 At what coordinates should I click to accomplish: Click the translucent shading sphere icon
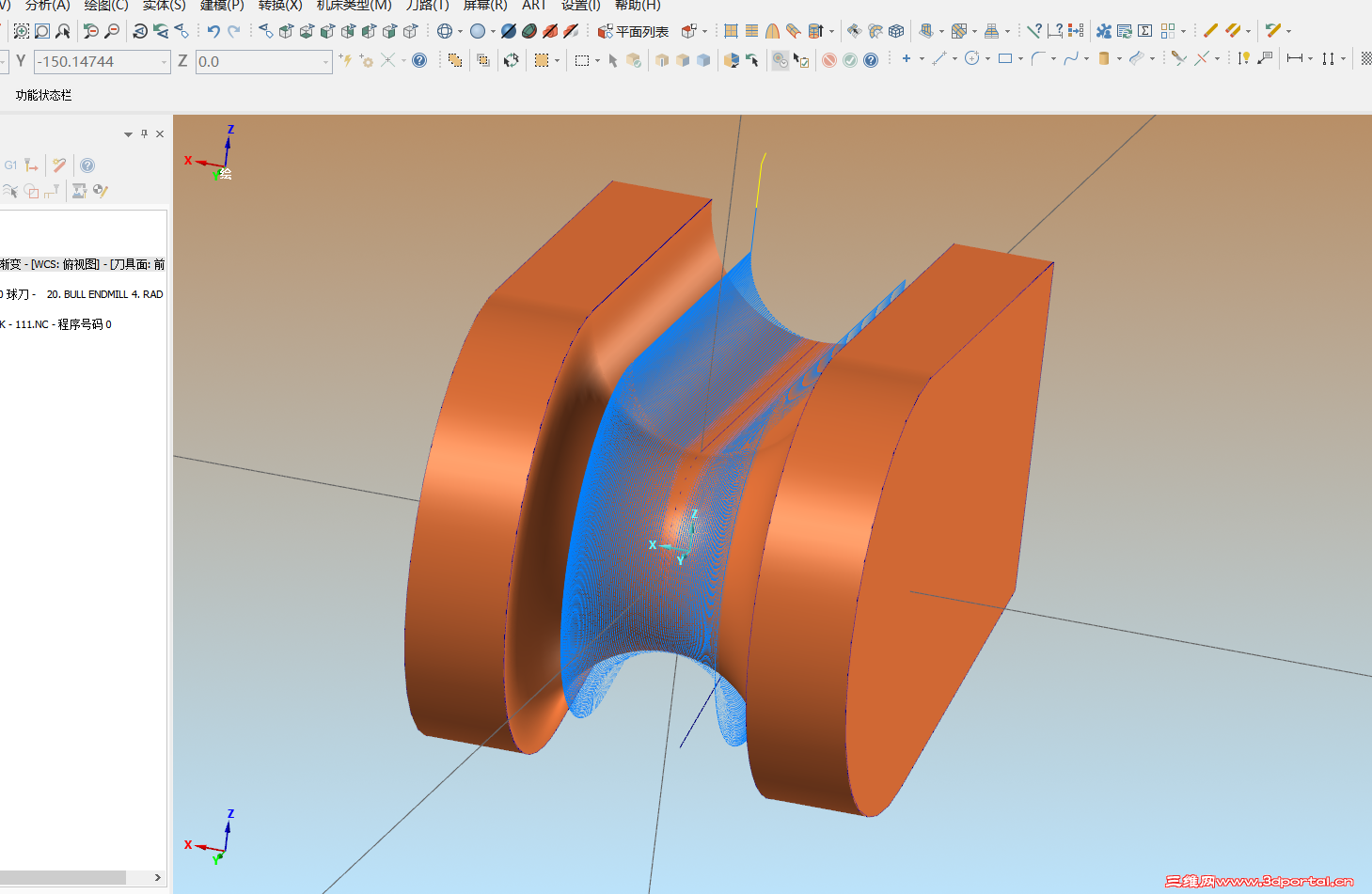(509, 31)
